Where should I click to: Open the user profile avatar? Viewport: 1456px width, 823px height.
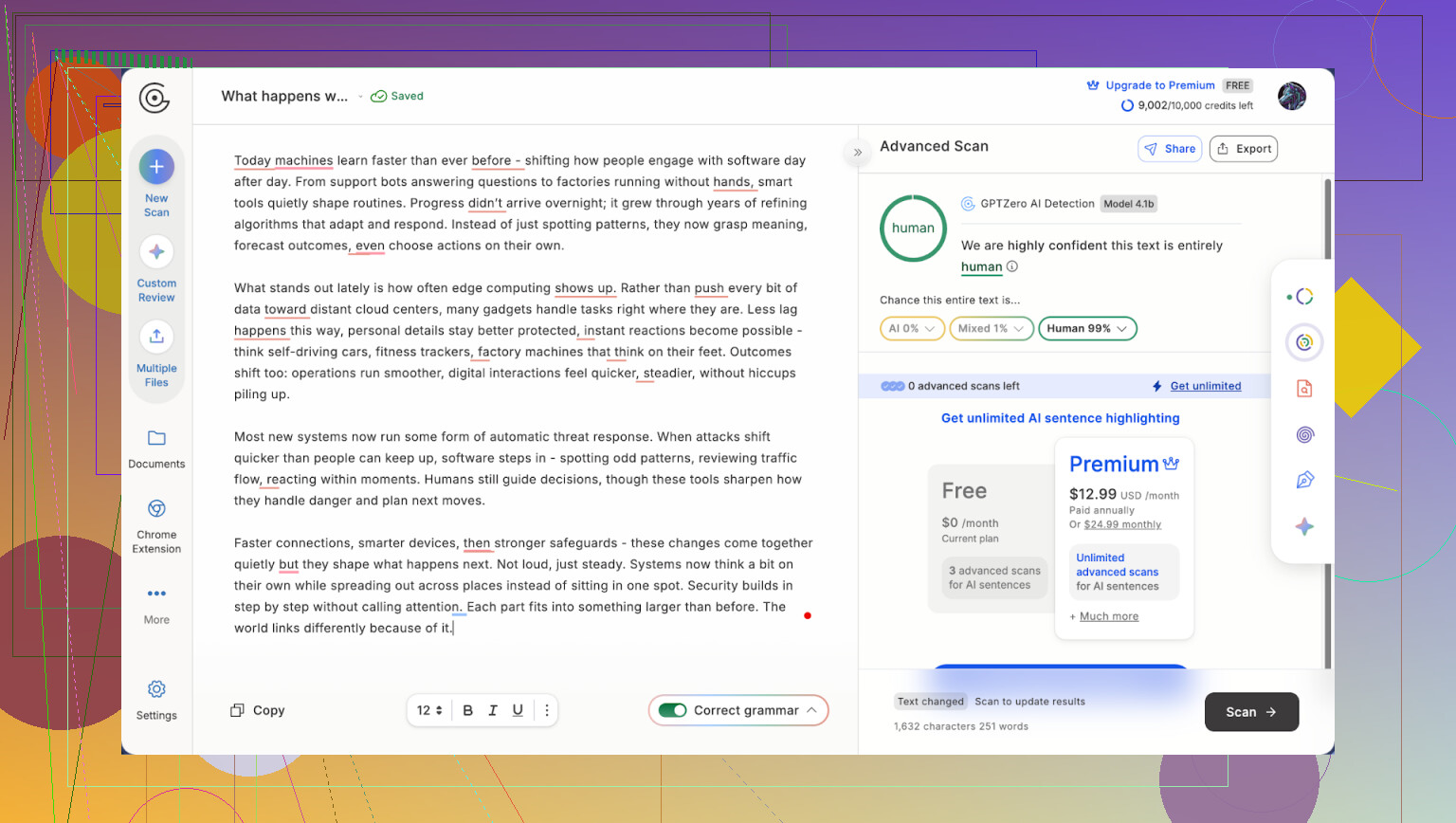pos(1291,96)
